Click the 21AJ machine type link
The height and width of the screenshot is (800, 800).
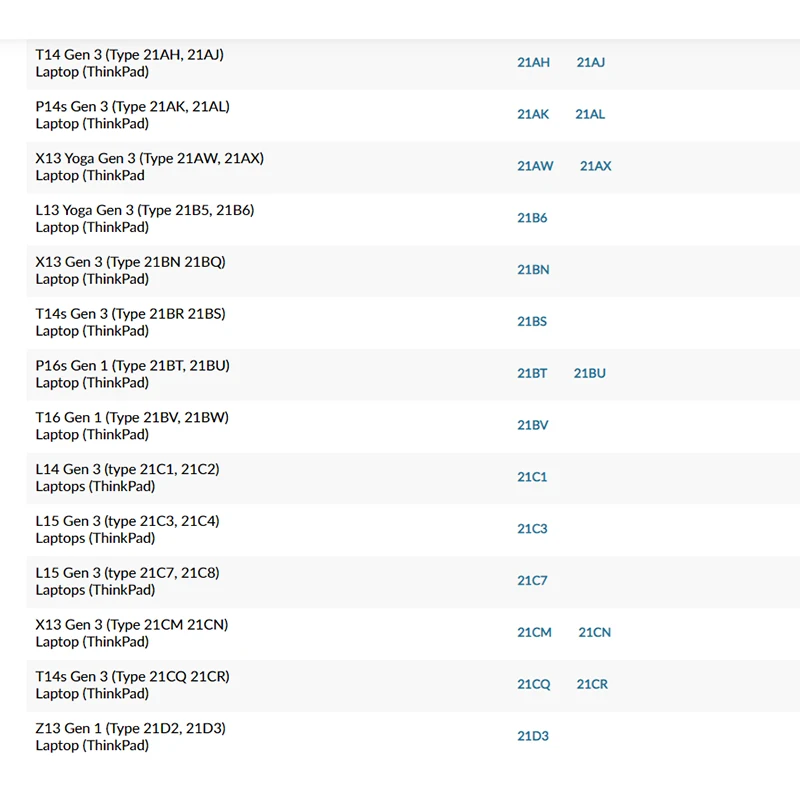point(590,62)
